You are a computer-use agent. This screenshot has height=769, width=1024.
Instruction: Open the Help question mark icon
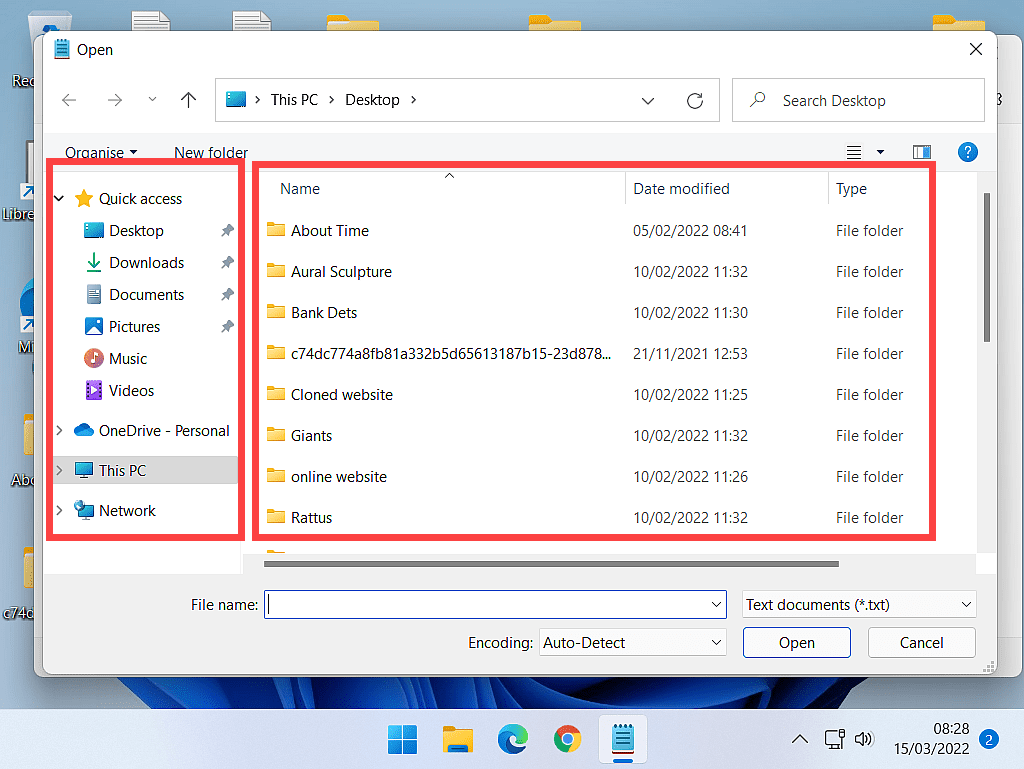(x=967, y=152)
